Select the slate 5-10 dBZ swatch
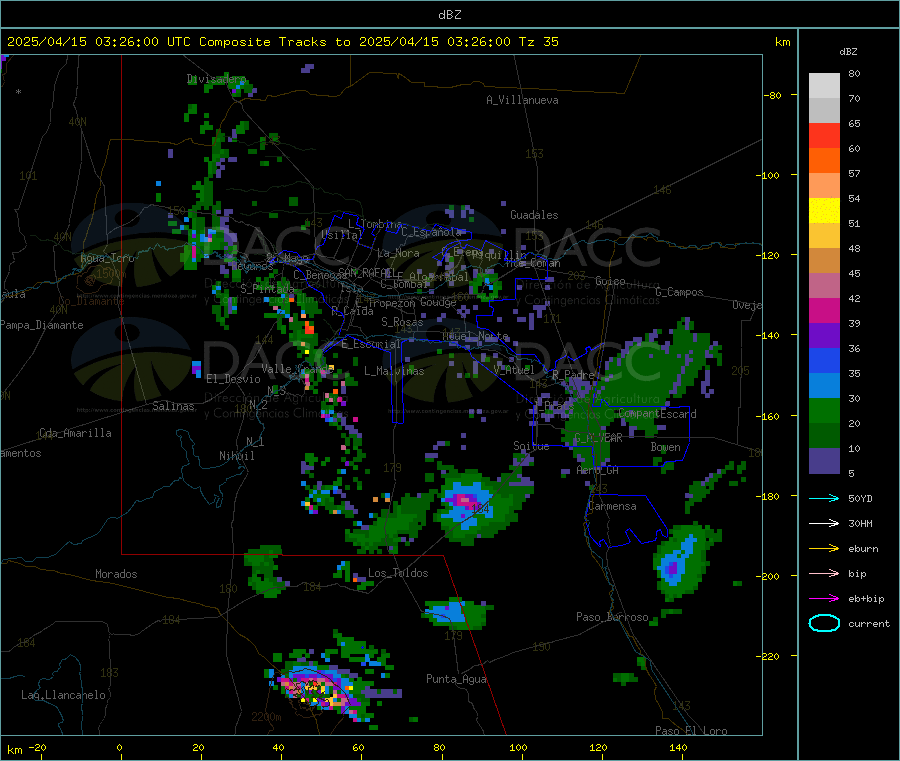Image resolution: width=900 pixels, height=761 pixels. (824, 461)
